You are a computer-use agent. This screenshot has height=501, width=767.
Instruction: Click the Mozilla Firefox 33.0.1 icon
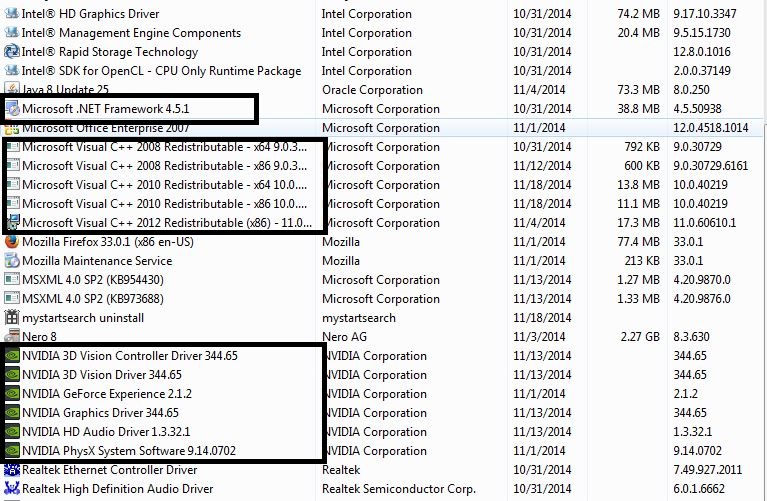11,242
